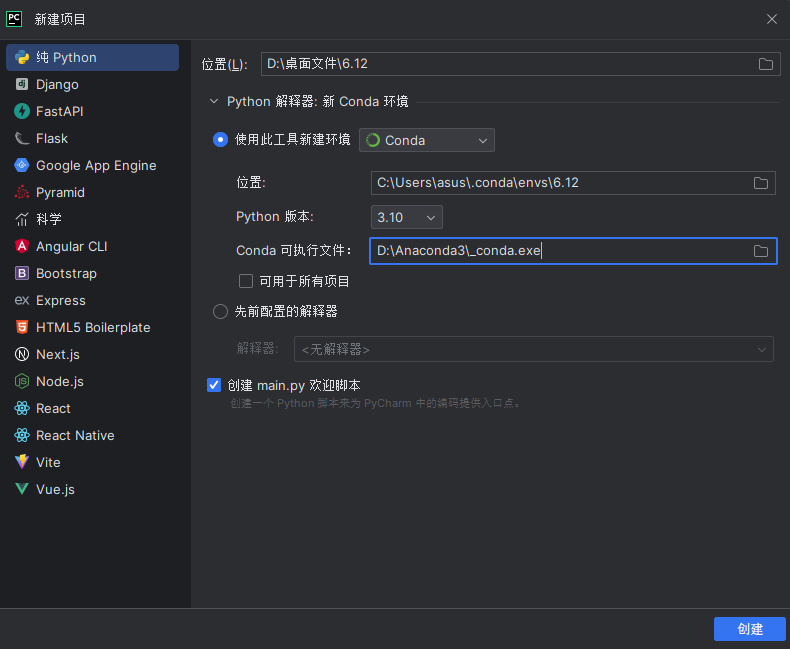Select 纯 Python project type
The image size is (790, 649).
(x=92, y=57)
